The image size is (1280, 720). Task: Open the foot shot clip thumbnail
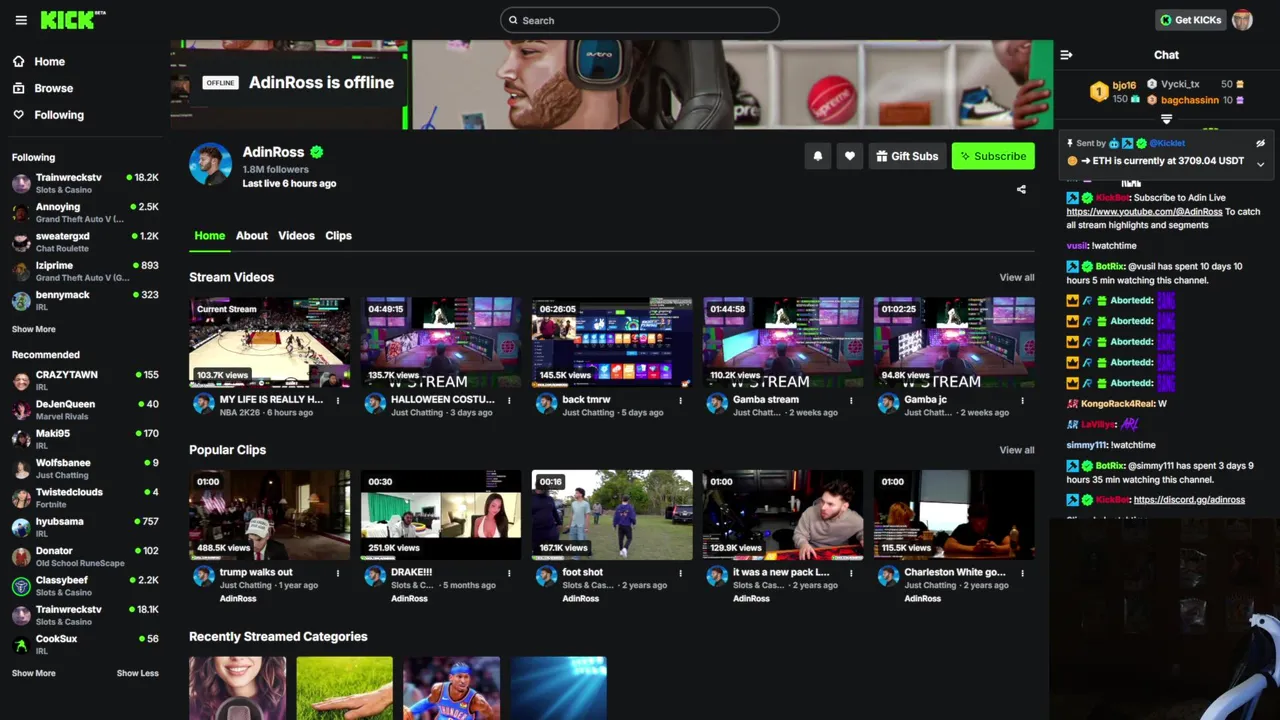(612, 515)
